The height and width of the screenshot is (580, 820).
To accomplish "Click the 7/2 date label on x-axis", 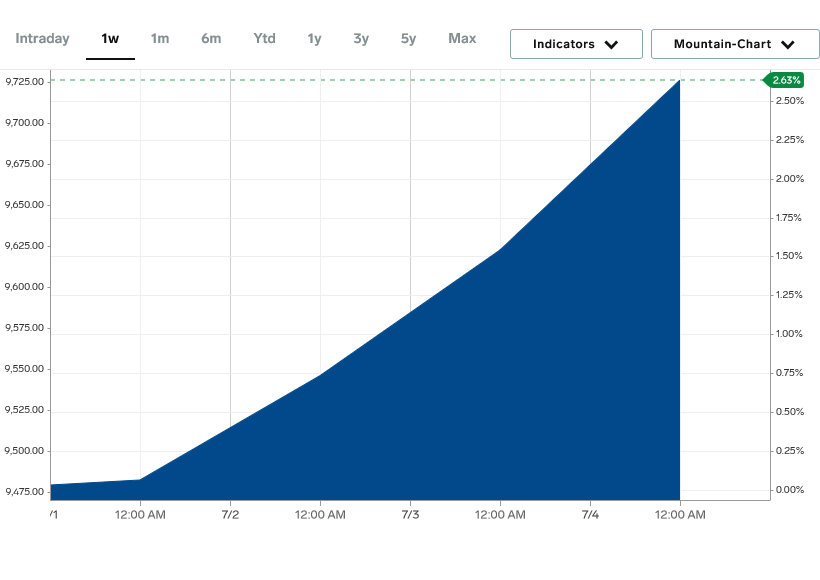I will click(x=230, y=515).
